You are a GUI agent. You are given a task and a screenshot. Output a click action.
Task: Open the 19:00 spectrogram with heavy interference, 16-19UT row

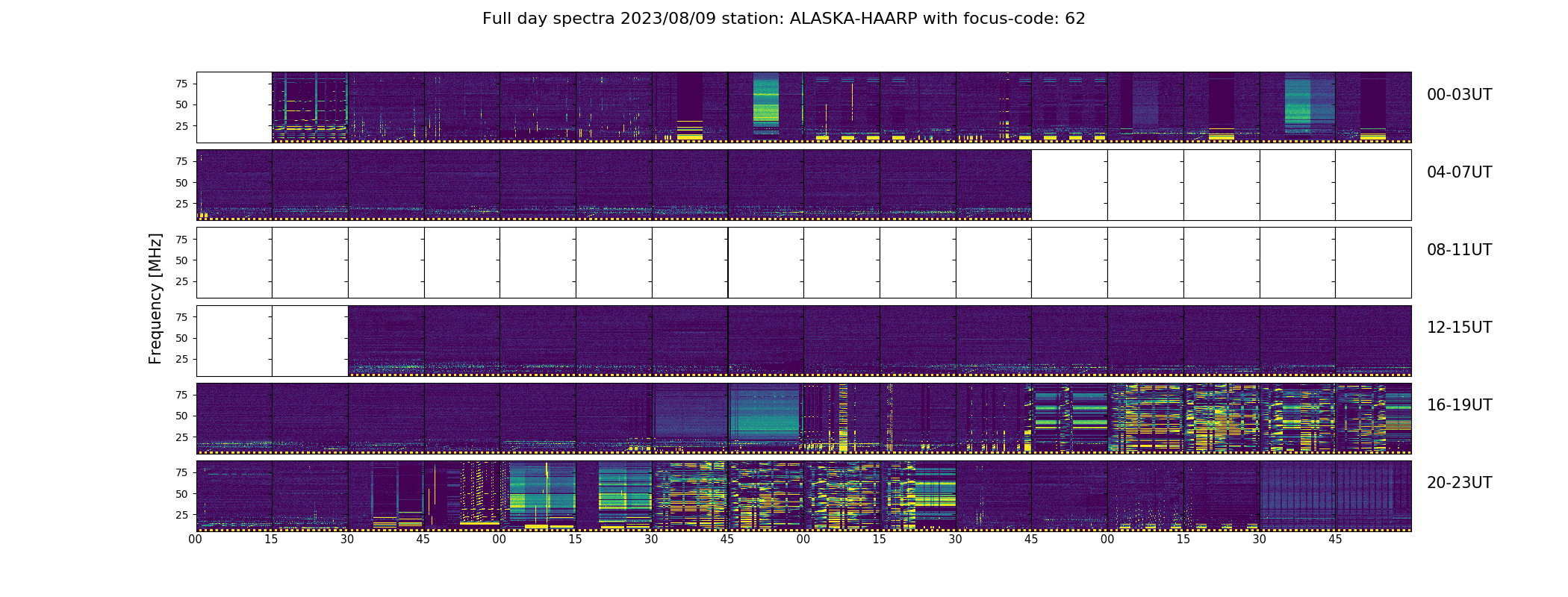[1145, 419]
